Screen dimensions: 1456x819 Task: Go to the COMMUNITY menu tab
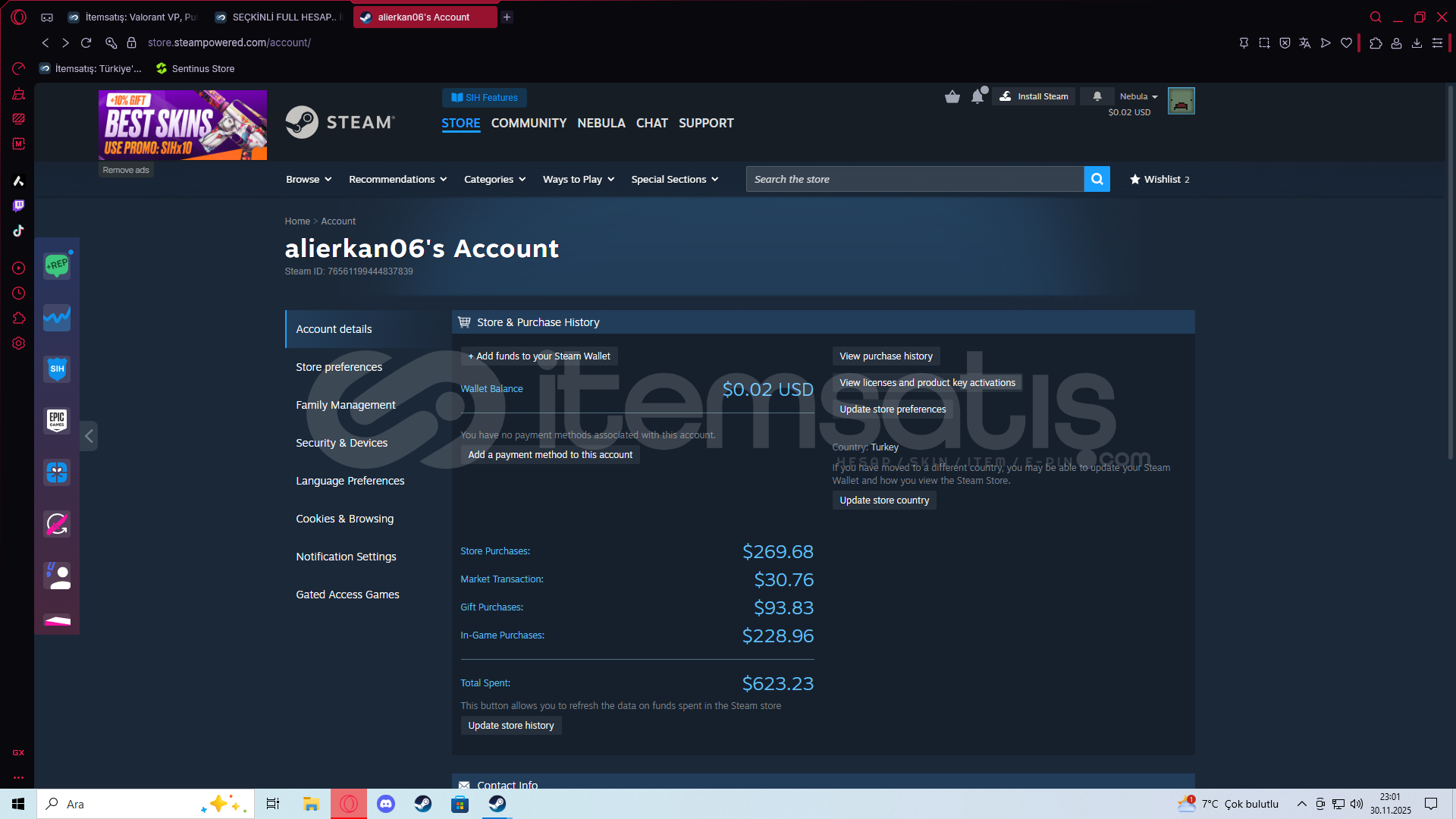coord(529,123)
